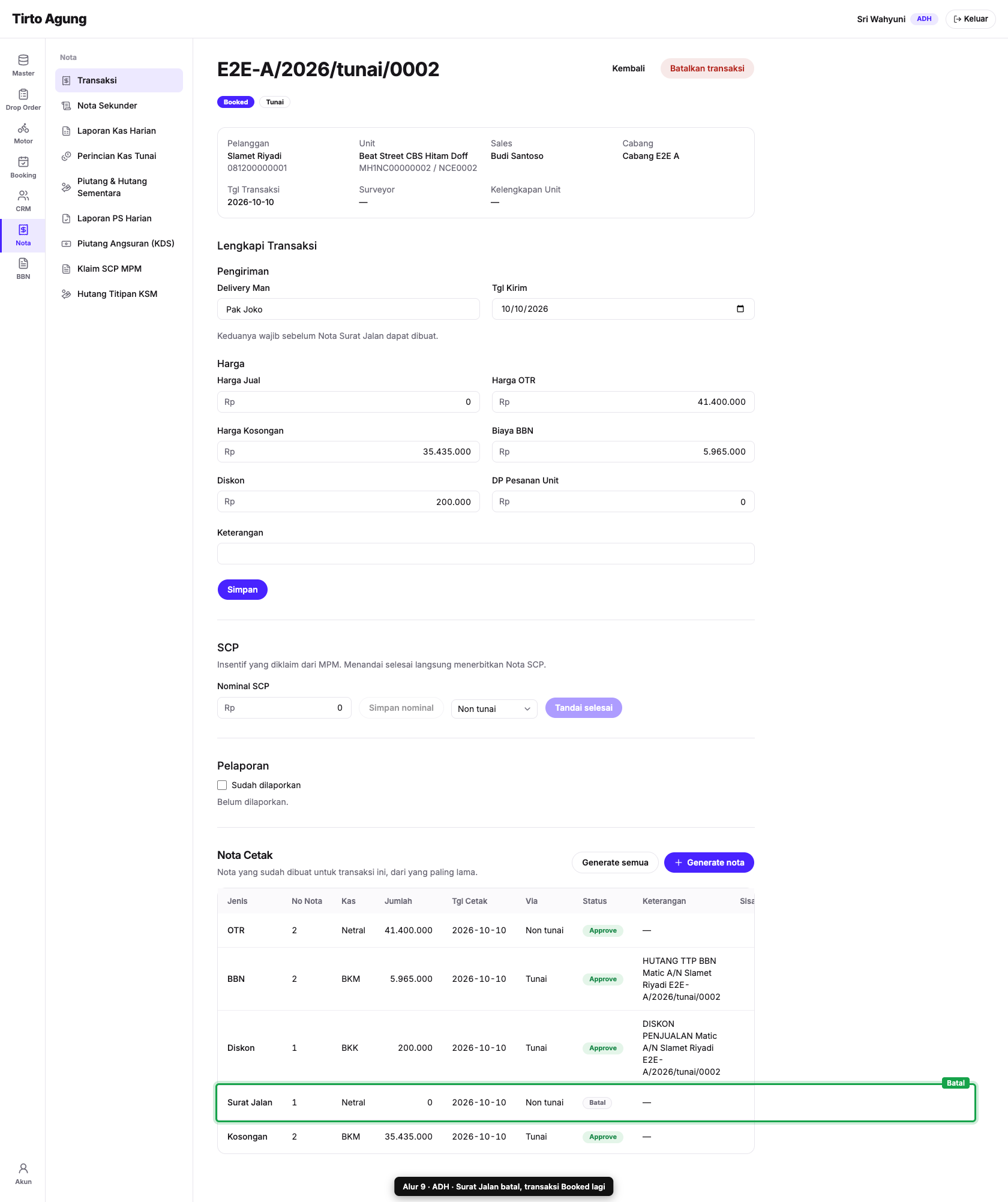Click Simpan nominal button
Viewport: 1008px width, 1202px height.
click(x=401, y=708)
